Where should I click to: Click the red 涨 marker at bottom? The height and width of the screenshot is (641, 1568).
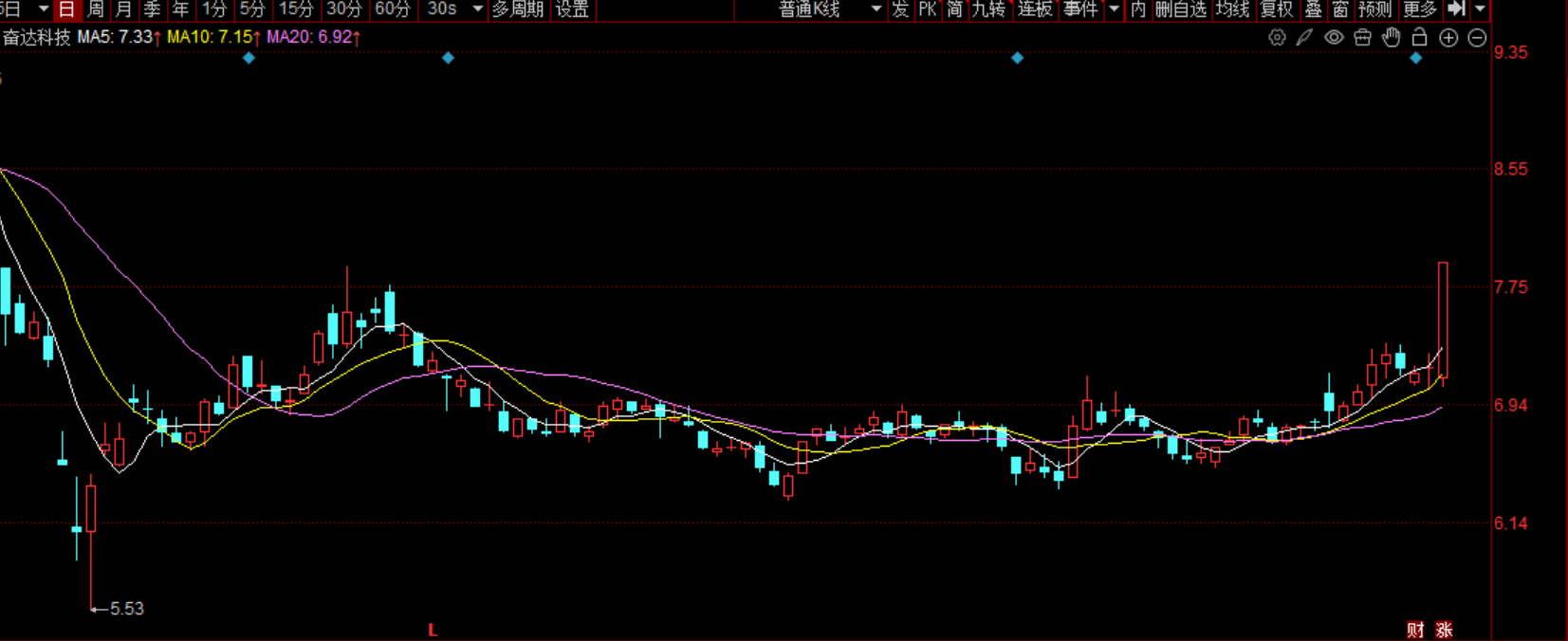point(1444,630)
